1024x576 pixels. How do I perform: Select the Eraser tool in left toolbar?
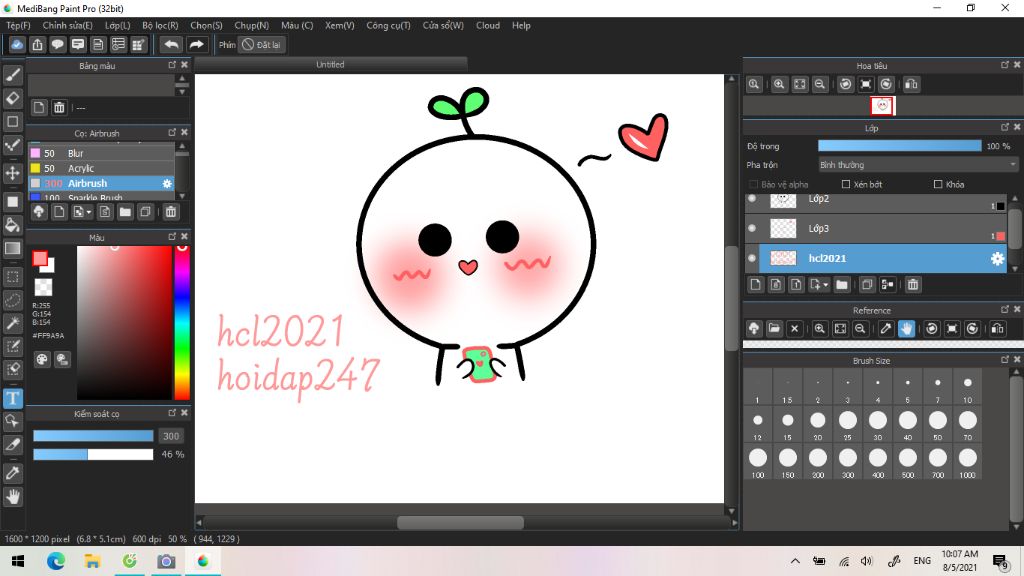click(12, 98)
